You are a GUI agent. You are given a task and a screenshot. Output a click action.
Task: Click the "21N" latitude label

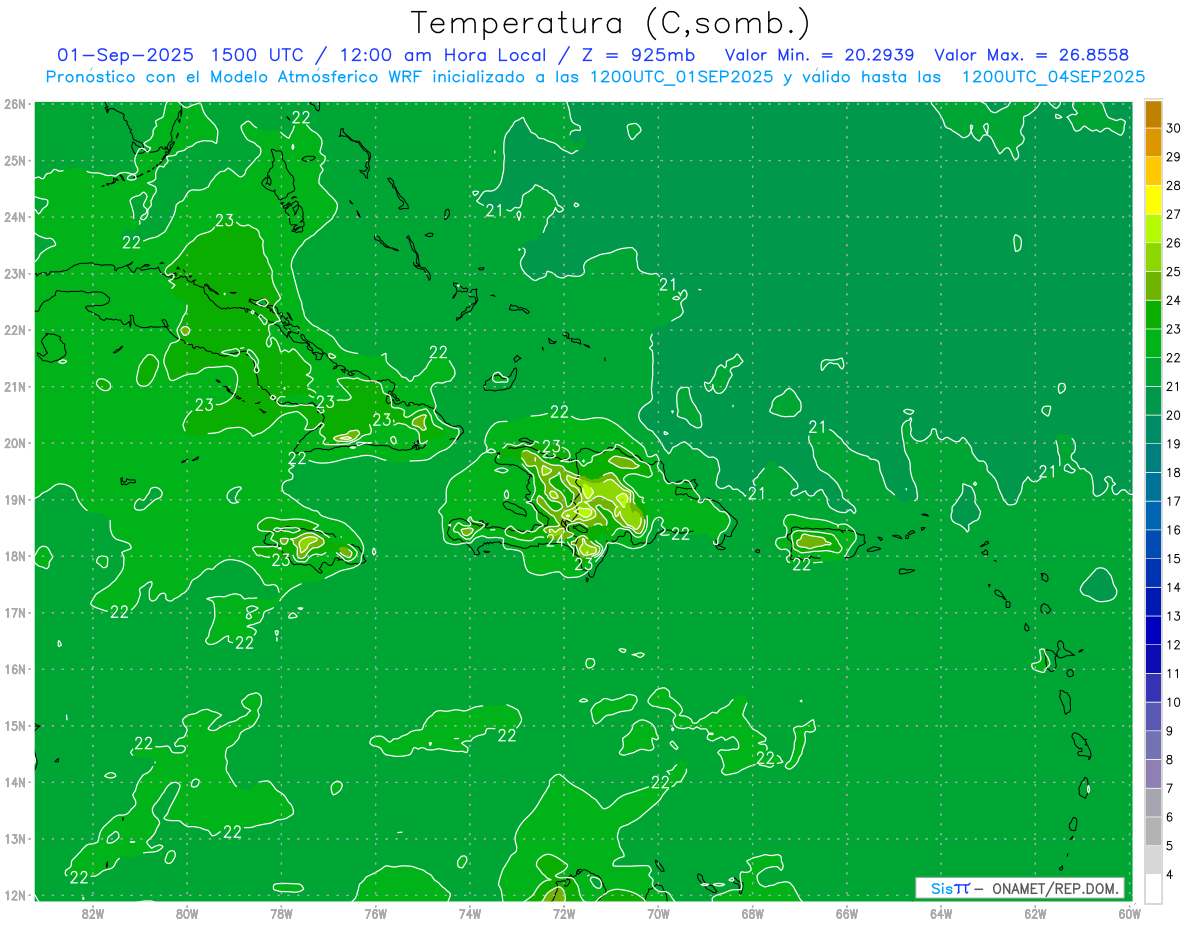coord(15,387)
